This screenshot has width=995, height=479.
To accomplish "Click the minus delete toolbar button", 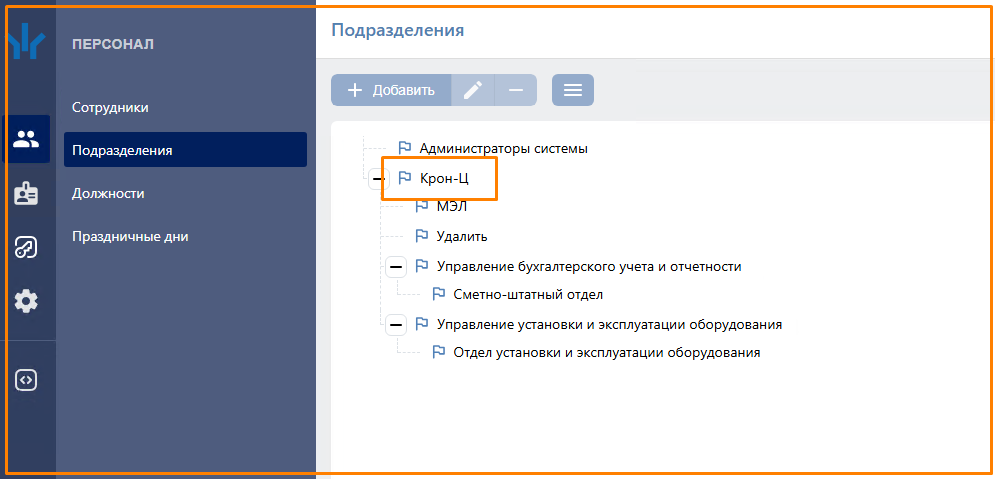I will tap(516, 90).
